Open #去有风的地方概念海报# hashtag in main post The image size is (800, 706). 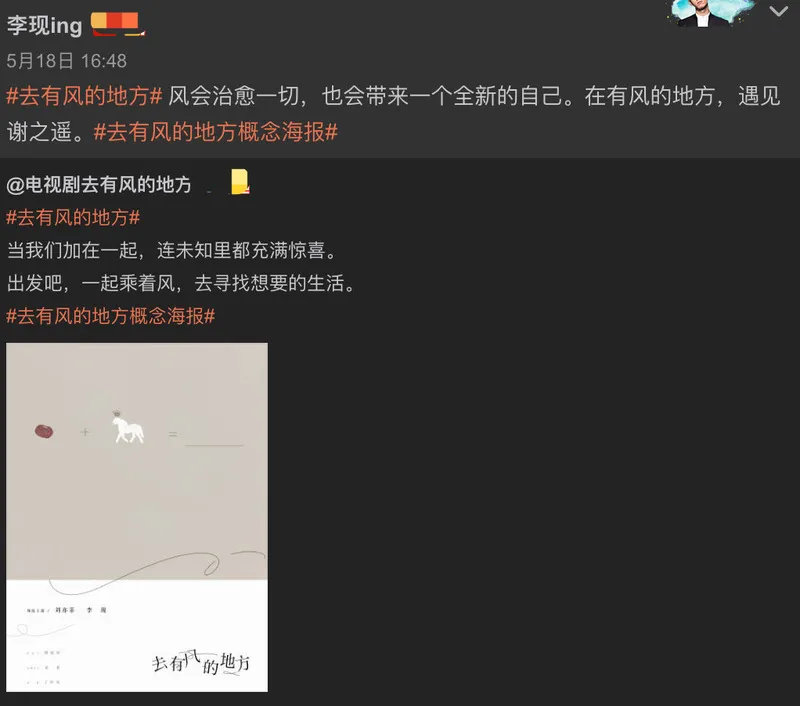click(216, 132)
